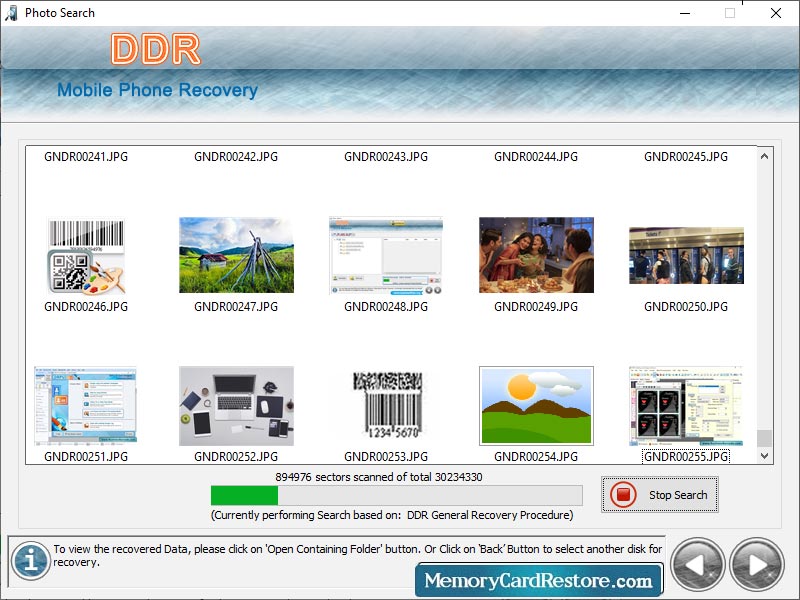Click the Photo Search title bar icon
The image size is (800, 600).
coord(11,13)
